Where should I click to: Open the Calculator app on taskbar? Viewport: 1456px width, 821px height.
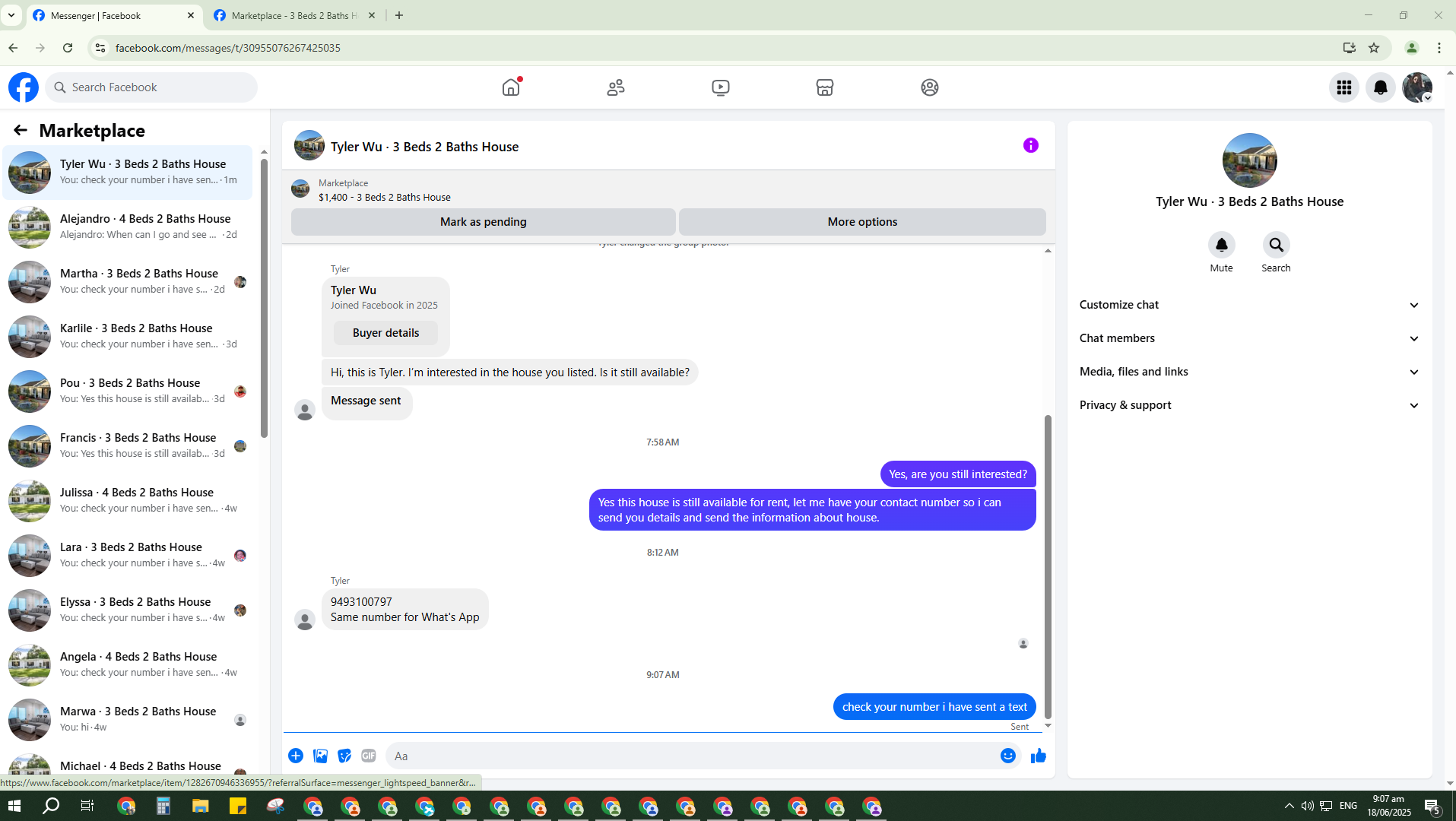[163, 806]
